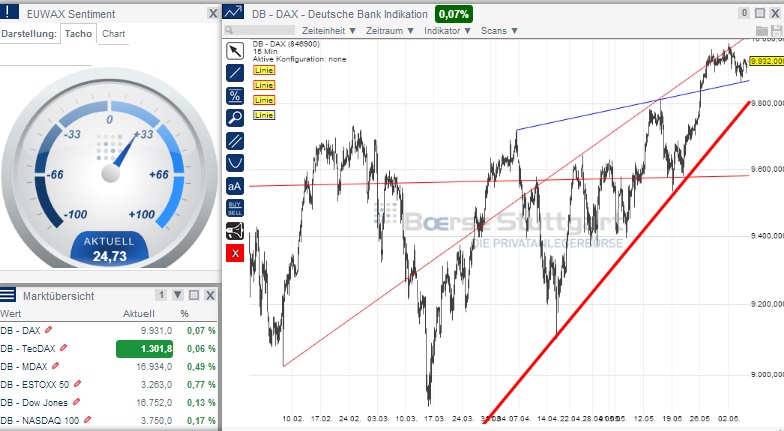The image size is (784, 431).
Task: Select the trend line drawing tool
Action: [x=235, y=73]
